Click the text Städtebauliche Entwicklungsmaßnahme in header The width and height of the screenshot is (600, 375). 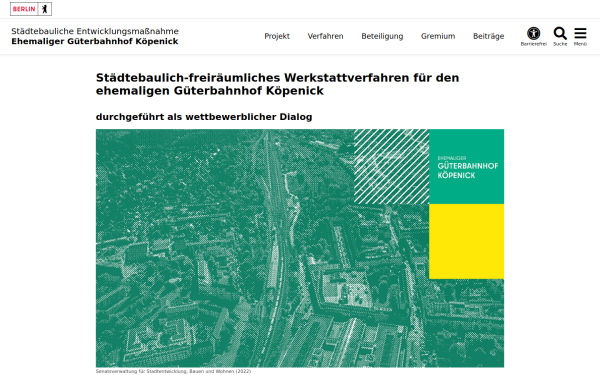[95, 31]
